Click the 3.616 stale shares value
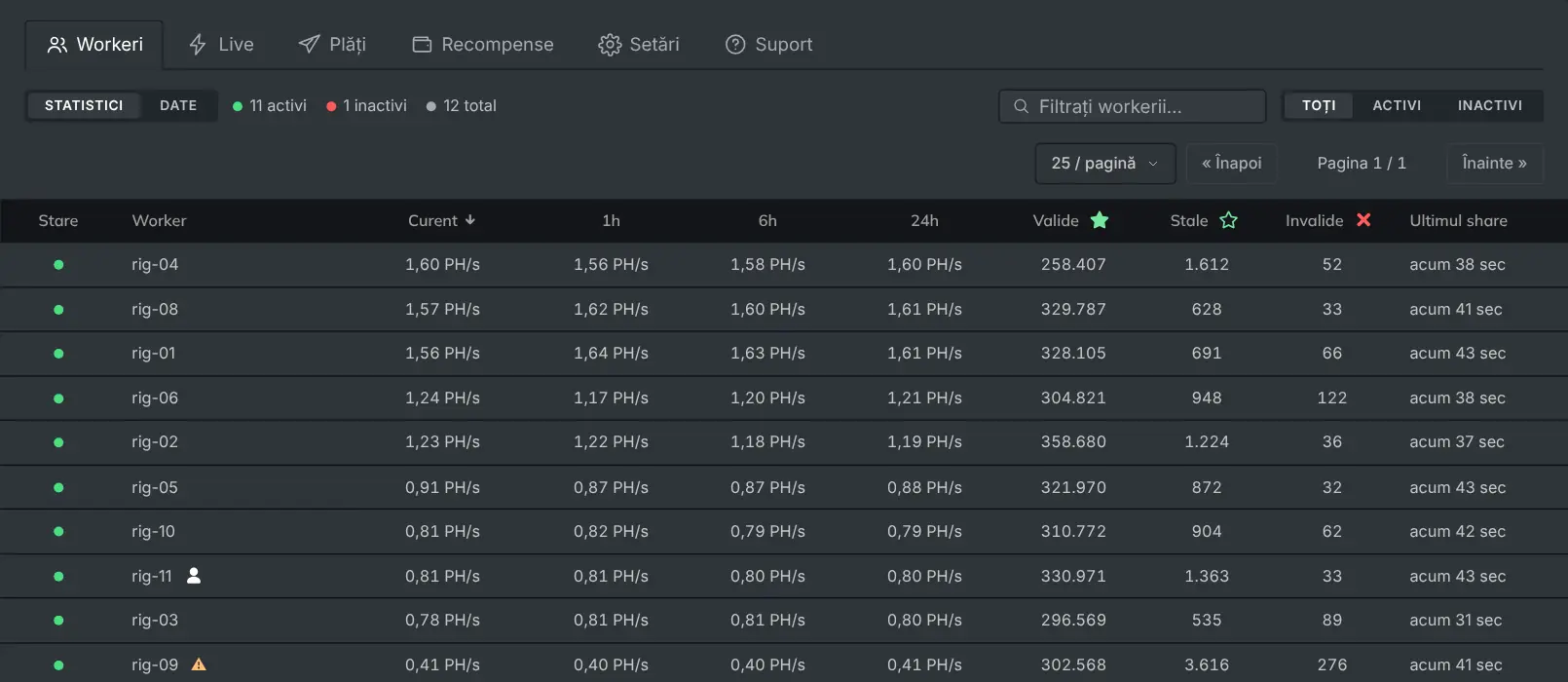Image resolution: width=1568 pixels, height=682 pixels. (1207, 665)
